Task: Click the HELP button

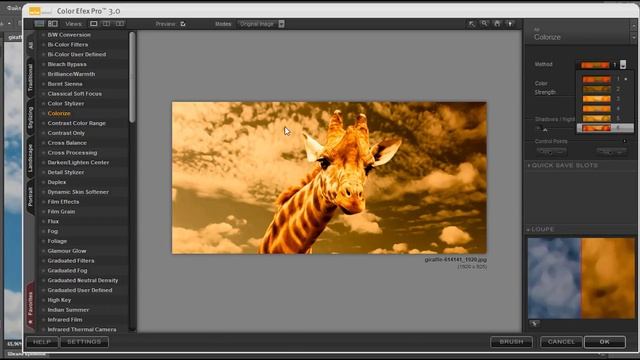Action: coord(42,342)
